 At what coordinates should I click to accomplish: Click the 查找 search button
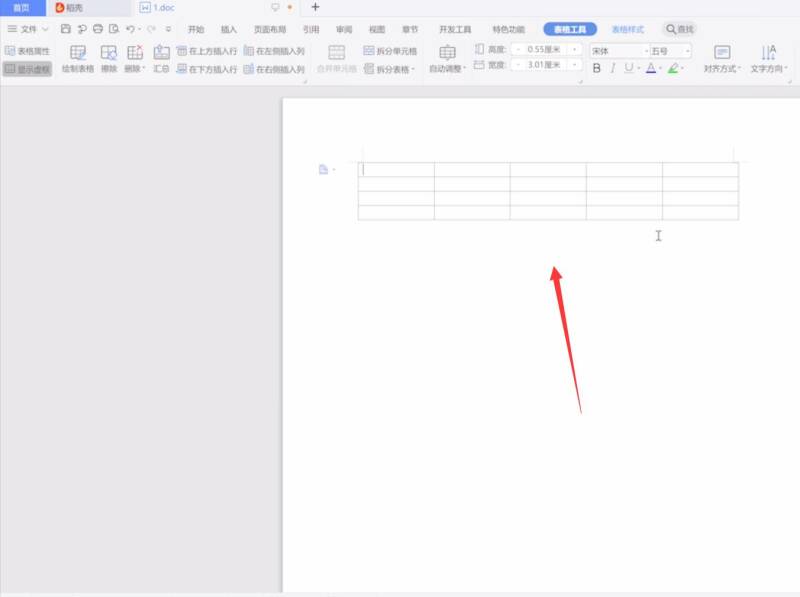click(680, 29)
